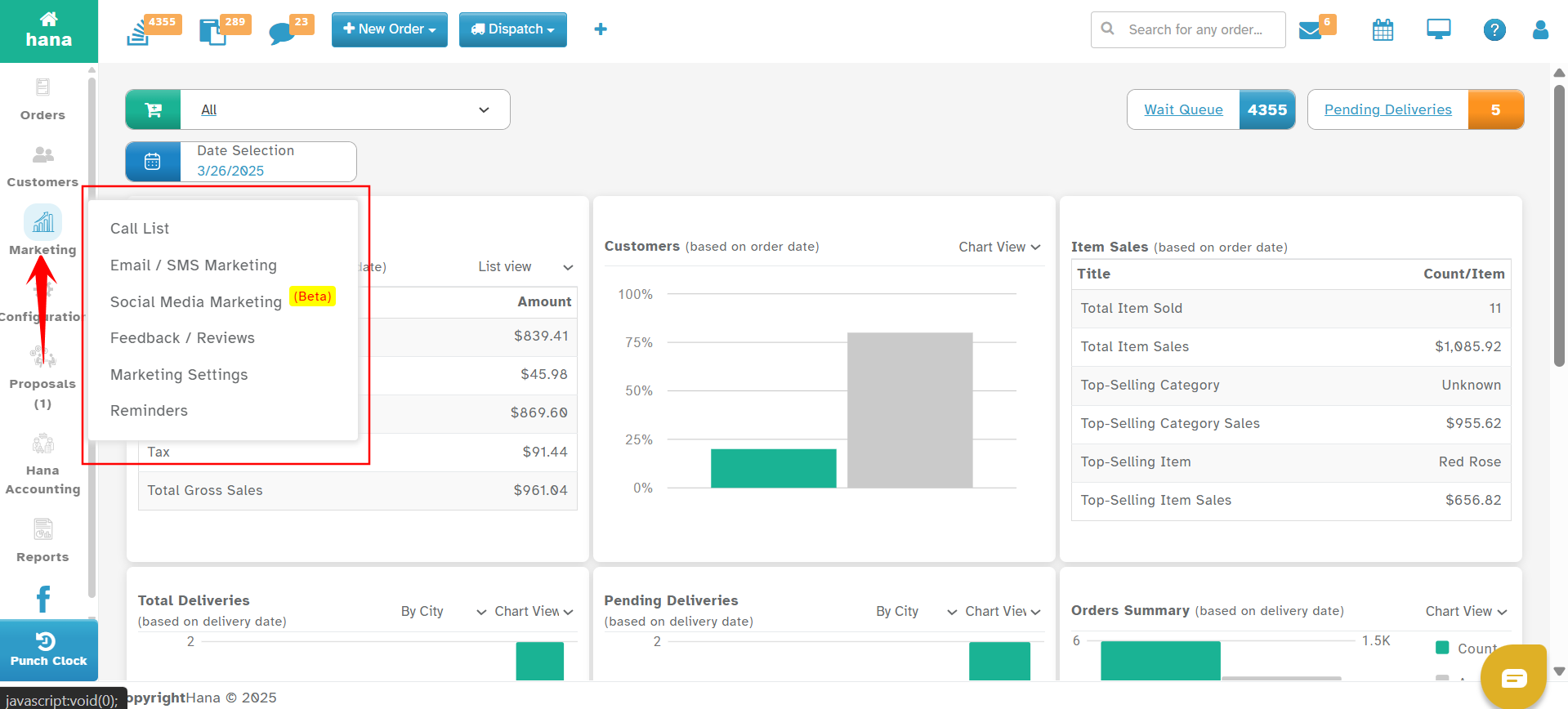This screenshot has width=1568, height=709.
Task: Open the monitor display icon
Action: 1439,29
